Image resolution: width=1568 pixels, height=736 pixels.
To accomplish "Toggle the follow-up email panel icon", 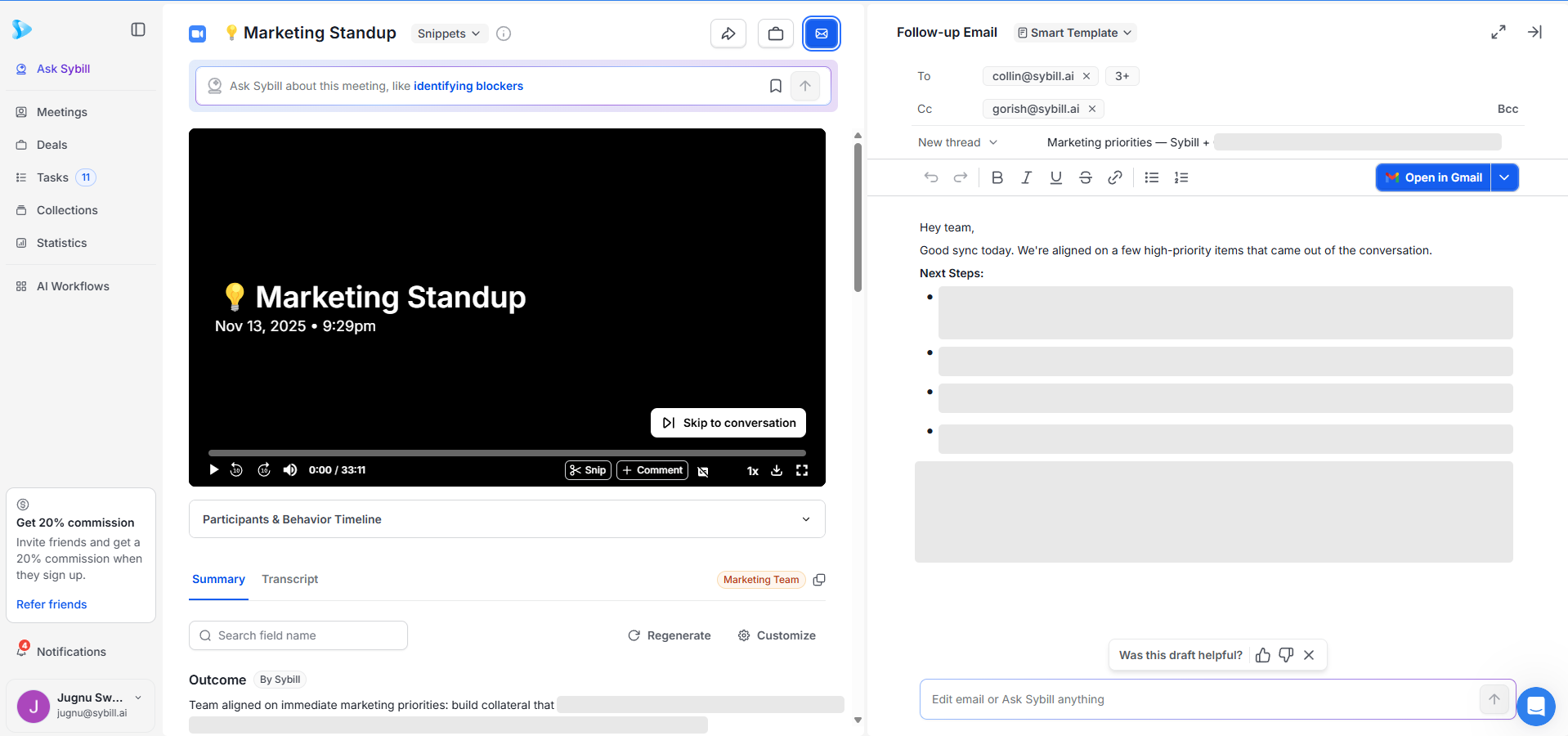I will (822, 34).
